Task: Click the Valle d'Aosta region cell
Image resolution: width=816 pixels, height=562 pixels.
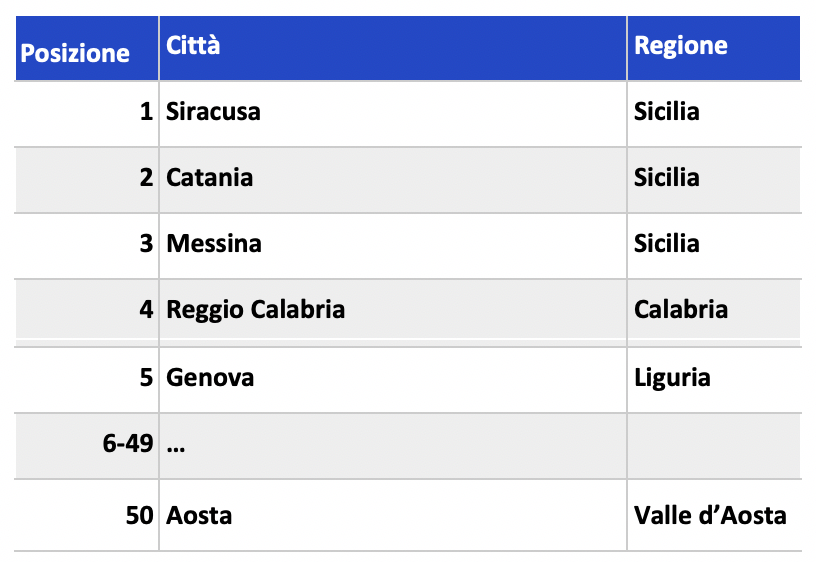Action: [x=710, y=516]
